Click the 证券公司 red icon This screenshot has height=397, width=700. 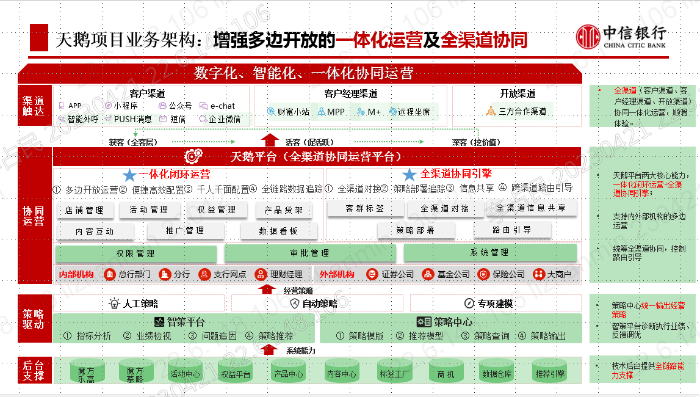372,274
